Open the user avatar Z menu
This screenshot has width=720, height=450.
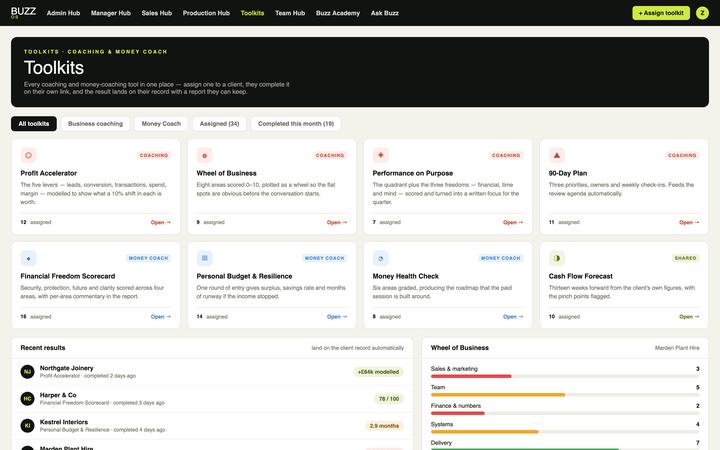(x=702, y=13)
